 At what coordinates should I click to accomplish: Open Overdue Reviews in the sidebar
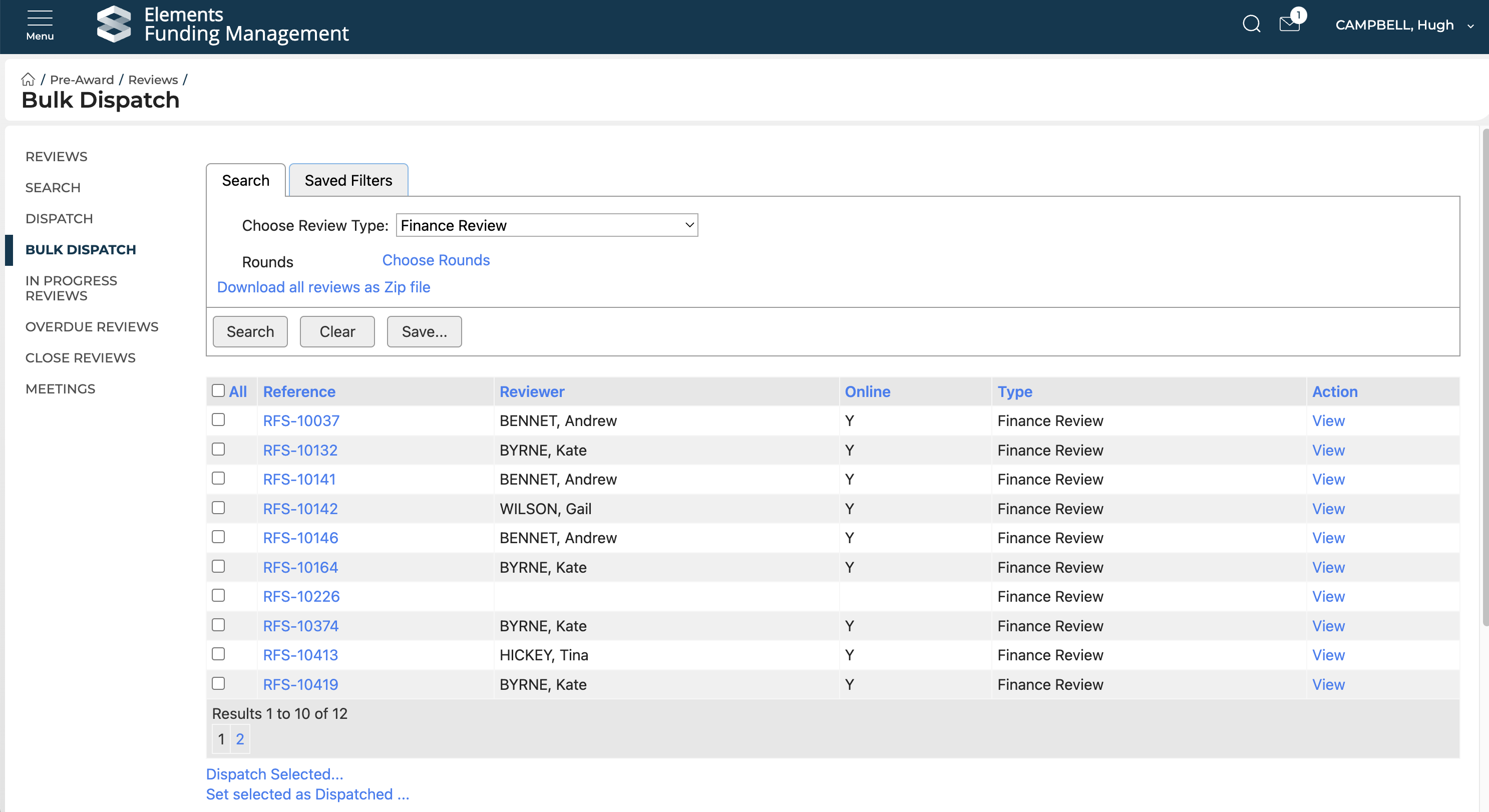[x=92, y=326]
